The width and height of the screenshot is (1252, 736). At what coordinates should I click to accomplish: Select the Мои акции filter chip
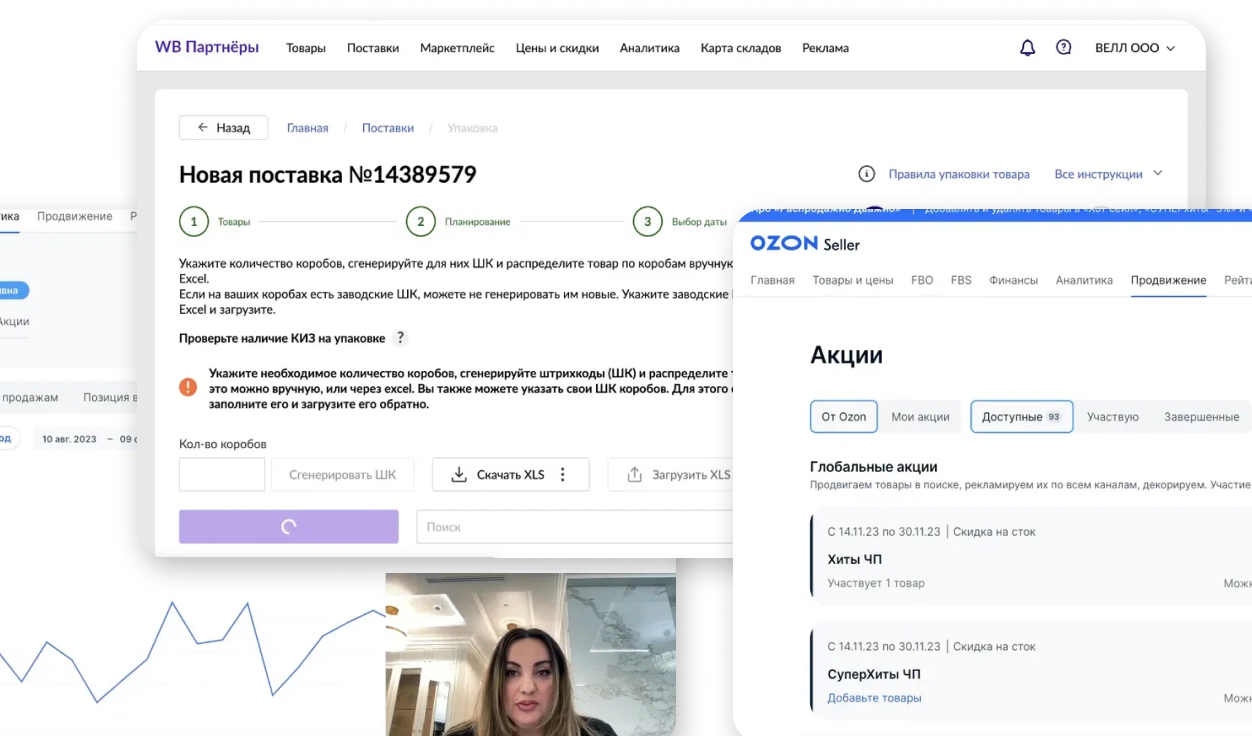pos(920,416)
